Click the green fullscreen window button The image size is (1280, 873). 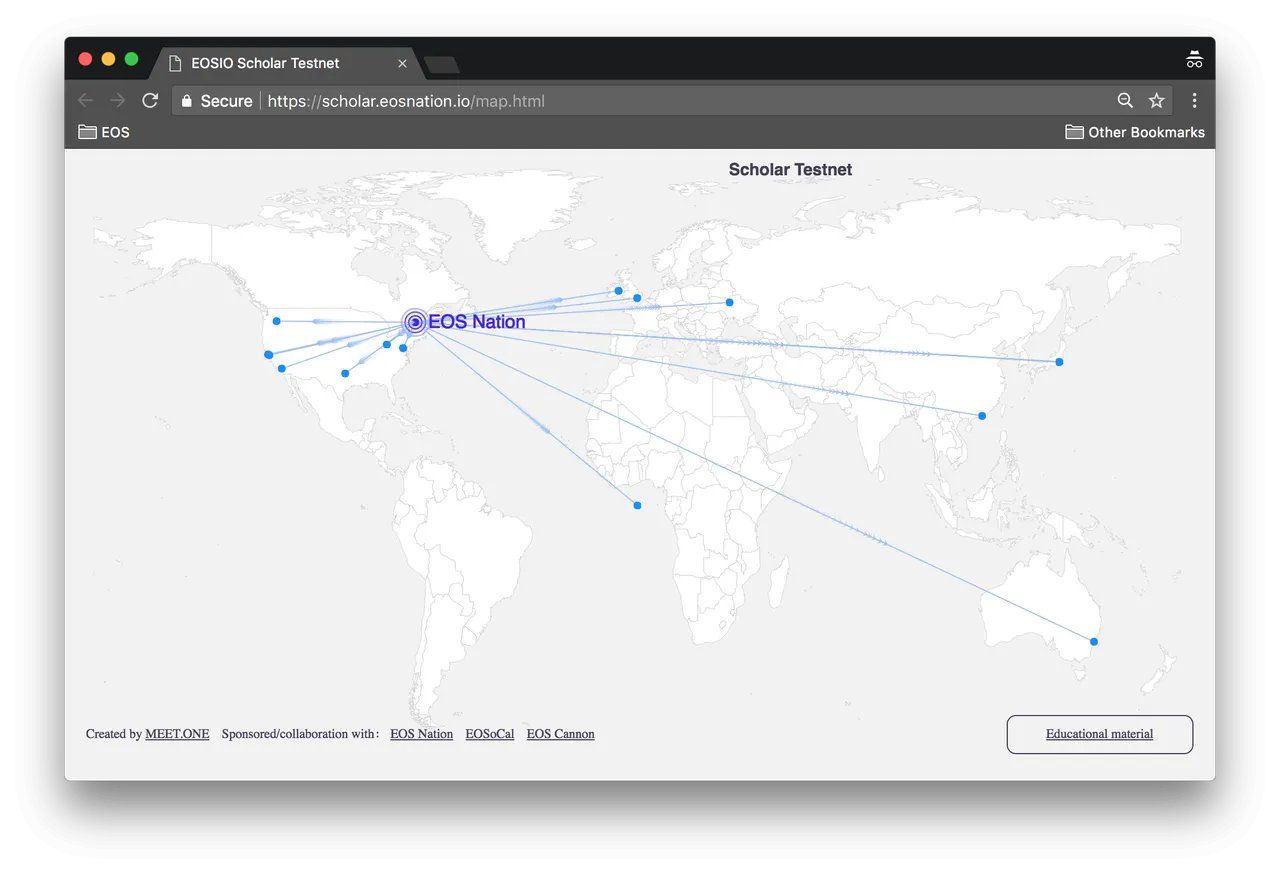click(x=131, y=59)
